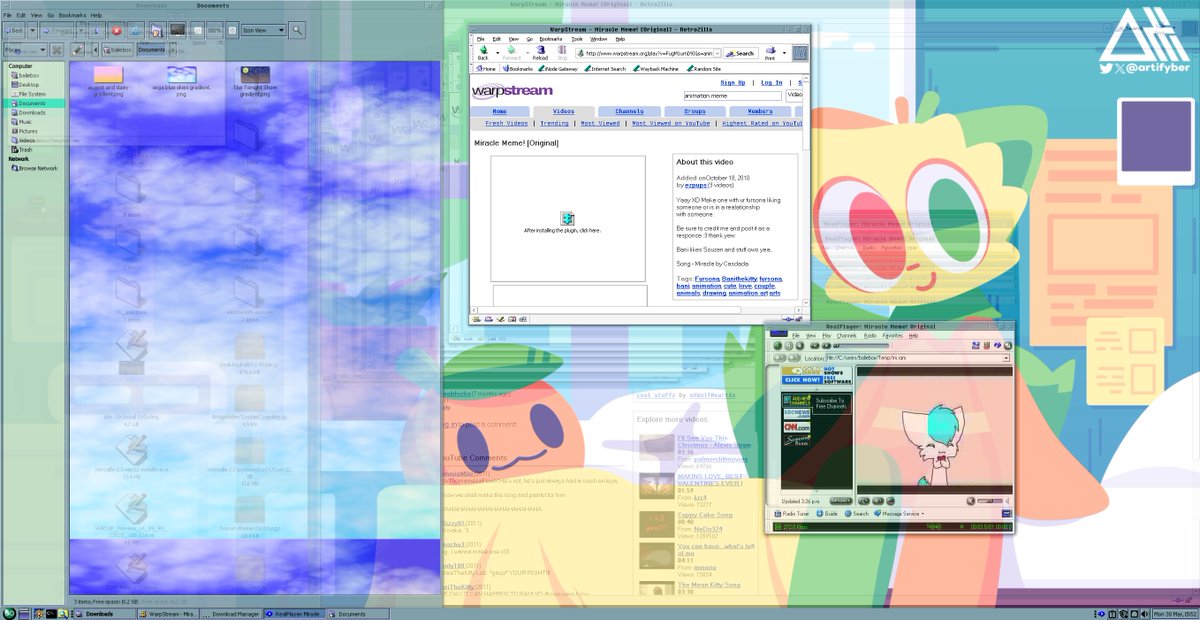Open Wayback Machine bookmark in RetroZilla
The image size is (1200, 620).
tap(655, 69)
